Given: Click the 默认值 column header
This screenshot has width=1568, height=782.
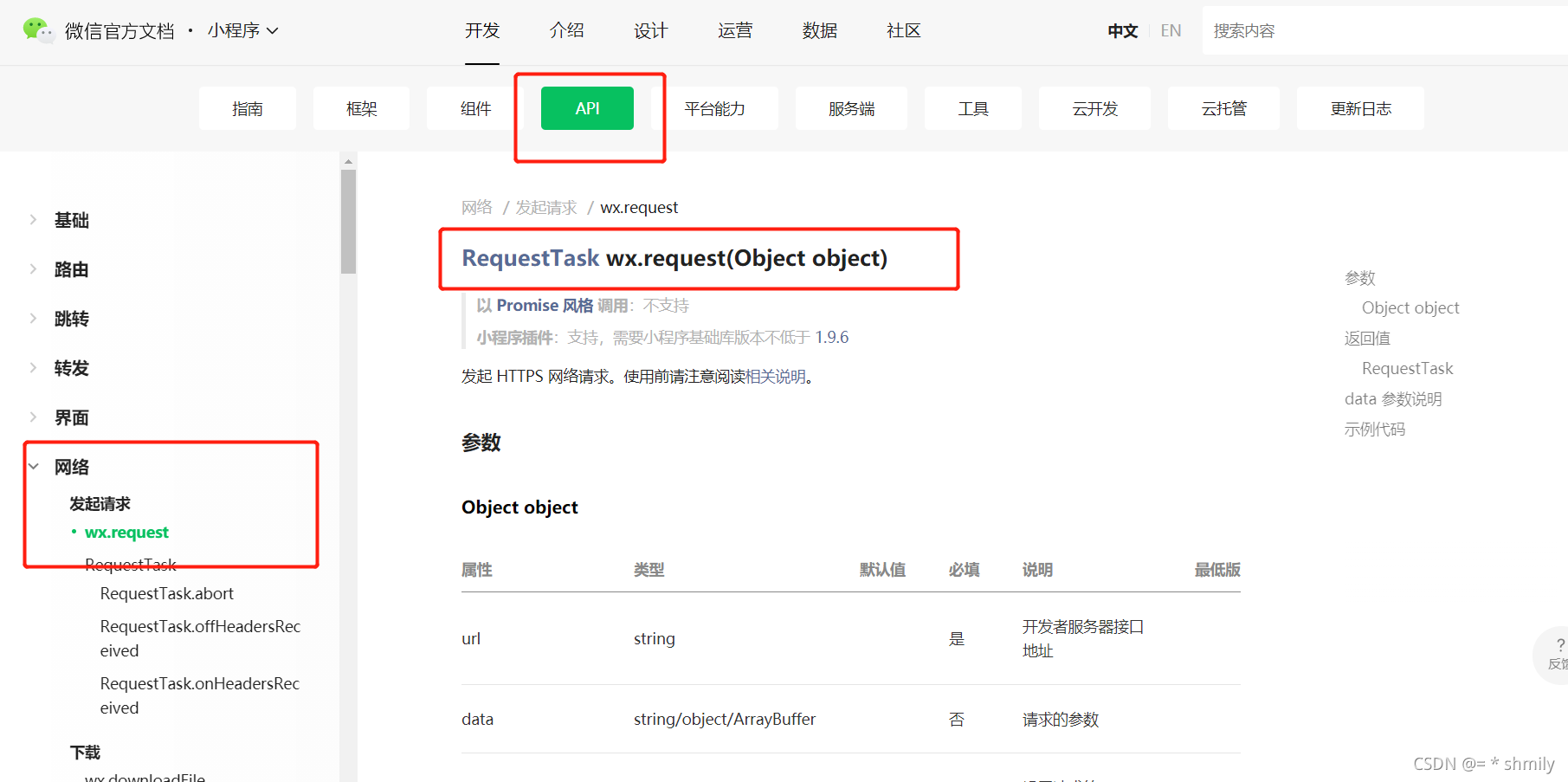Looking at the screenshot, I should (882, 569).
